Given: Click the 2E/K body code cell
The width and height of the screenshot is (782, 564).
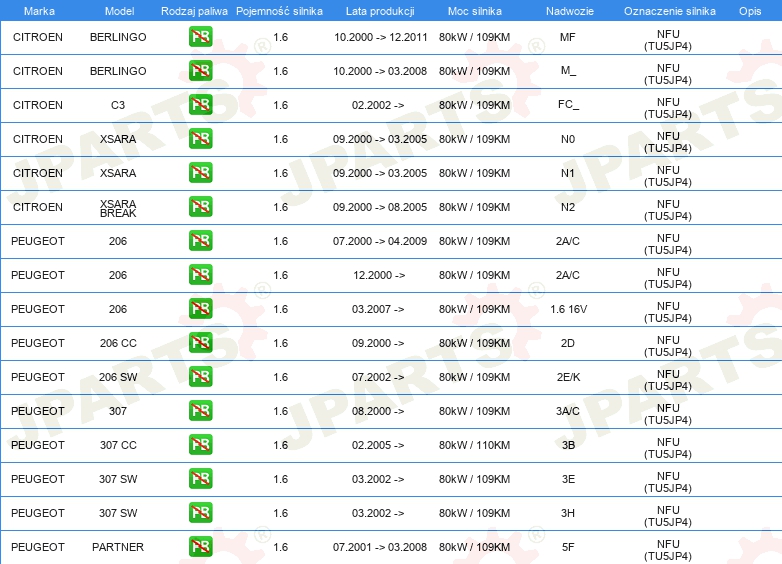Looking at the screenshot, I should (x=569, y=377).
